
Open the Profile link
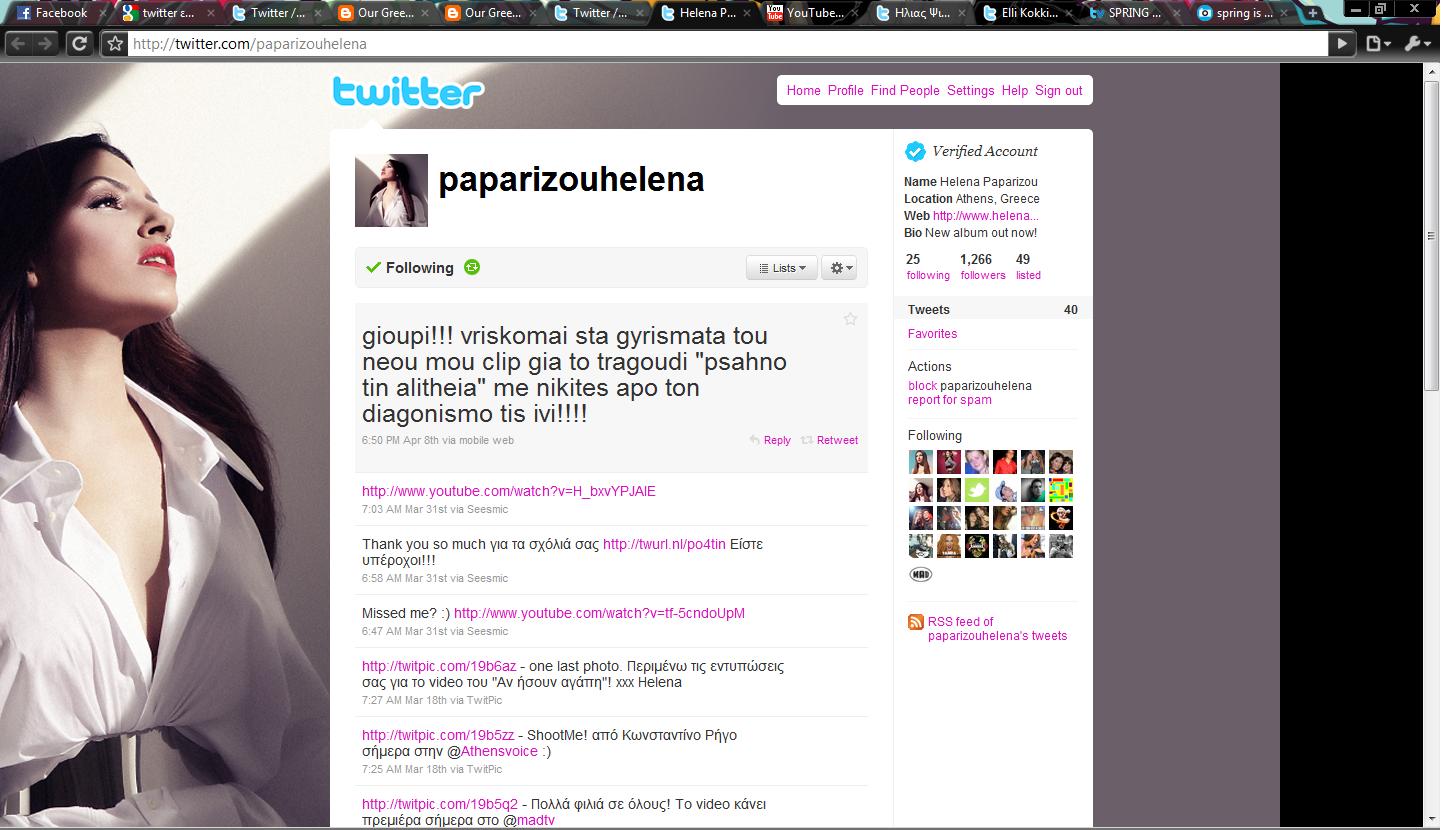click(x=845, y=90)
